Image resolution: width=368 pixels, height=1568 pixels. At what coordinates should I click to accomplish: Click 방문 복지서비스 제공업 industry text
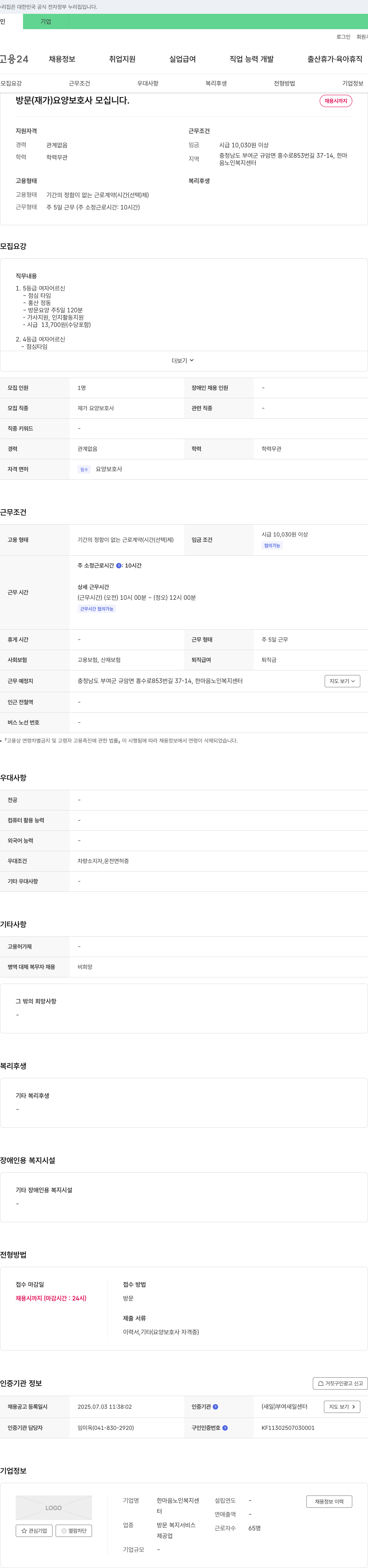click(176, 1530)
